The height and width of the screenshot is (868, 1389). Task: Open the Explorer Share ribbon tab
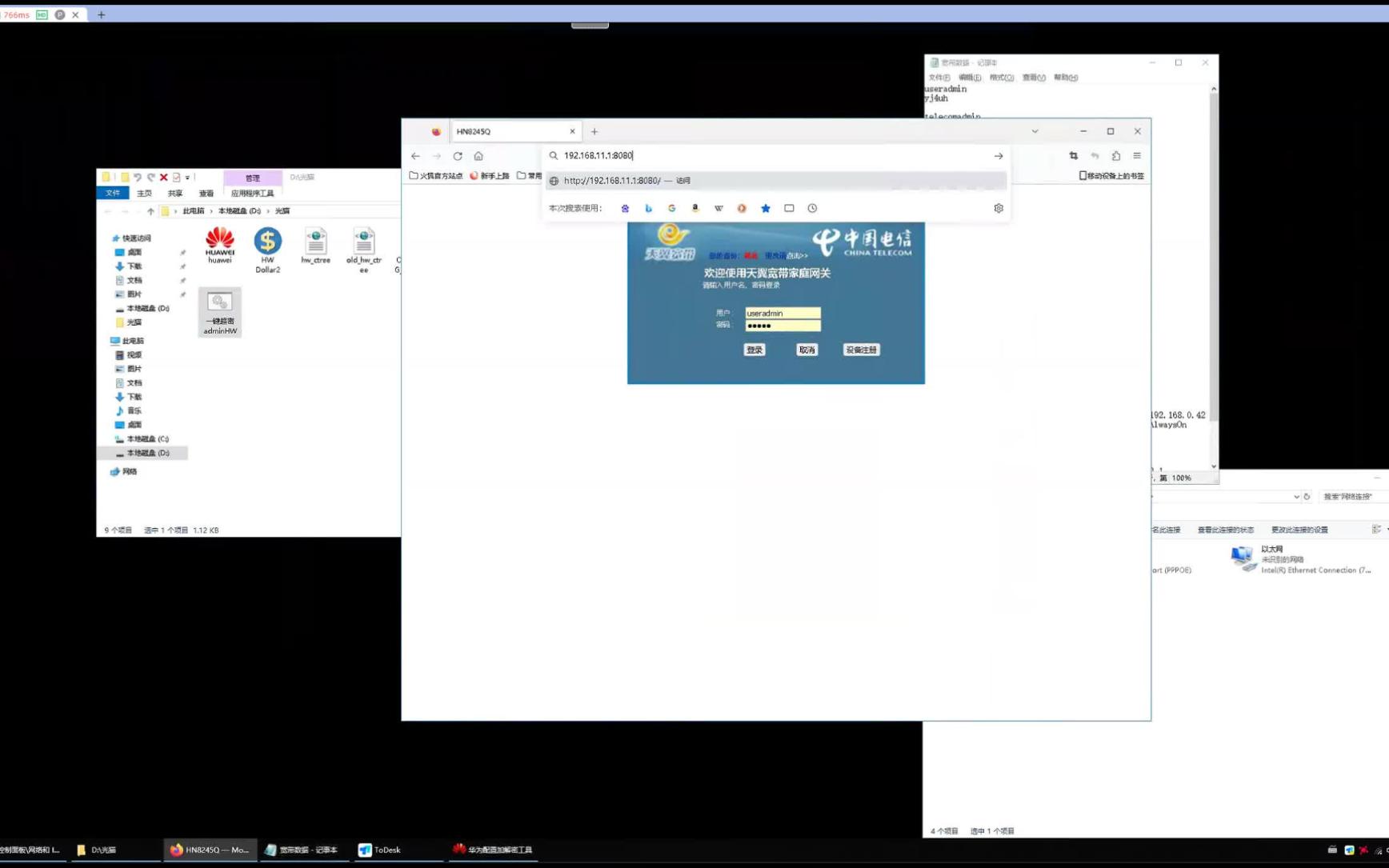(175, 194)
